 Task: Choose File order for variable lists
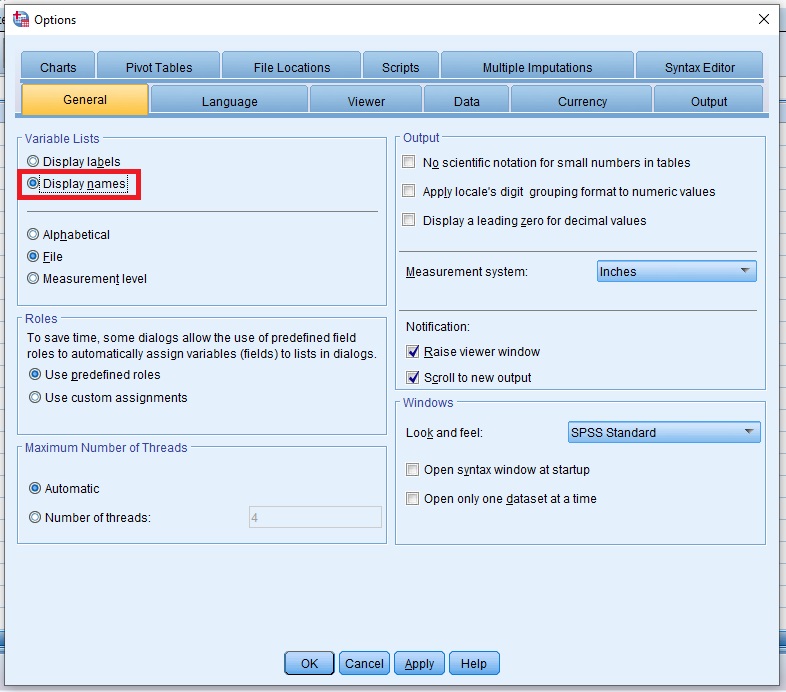(33, 256)
